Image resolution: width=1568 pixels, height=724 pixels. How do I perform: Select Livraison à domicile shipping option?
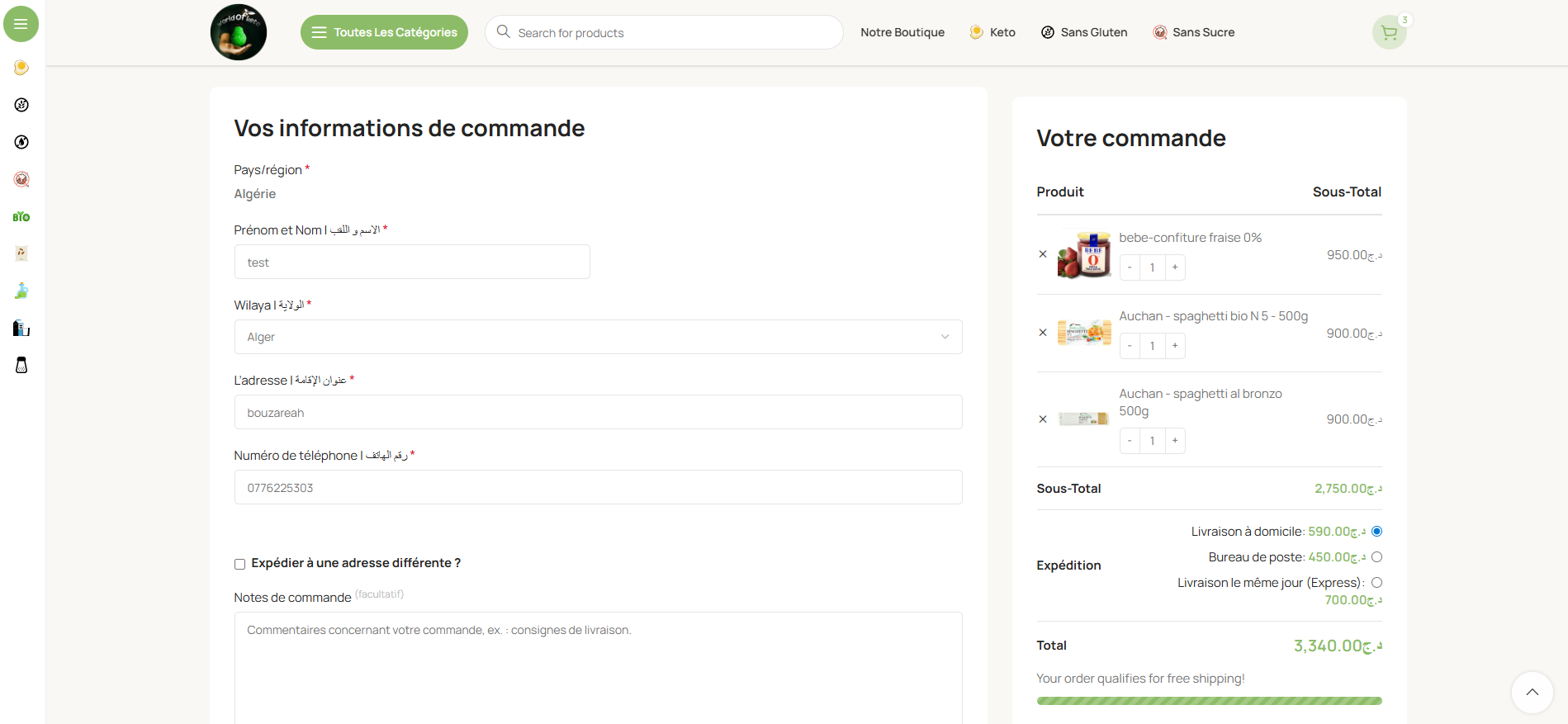coord(1376,532)
